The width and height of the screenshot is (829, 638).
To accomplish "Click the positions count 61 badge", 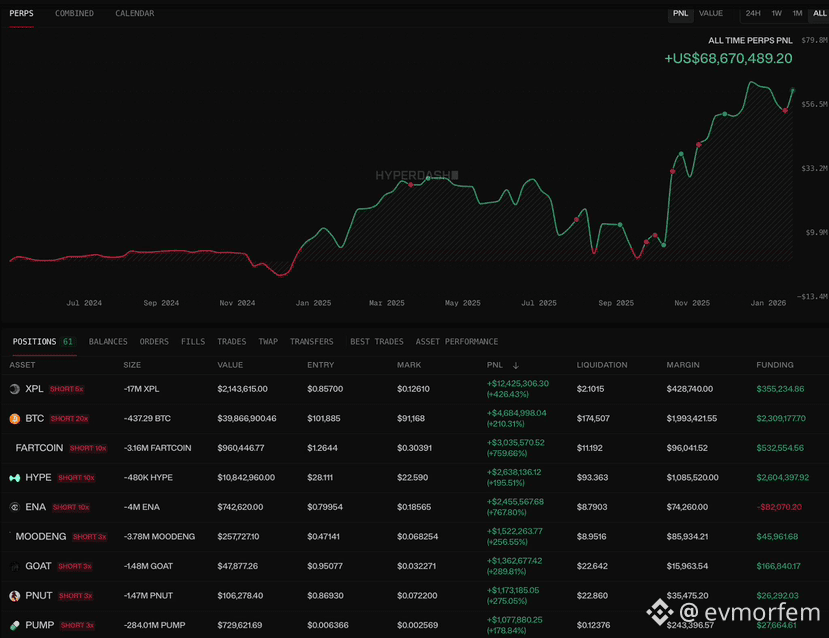I will tap(68, 341).
